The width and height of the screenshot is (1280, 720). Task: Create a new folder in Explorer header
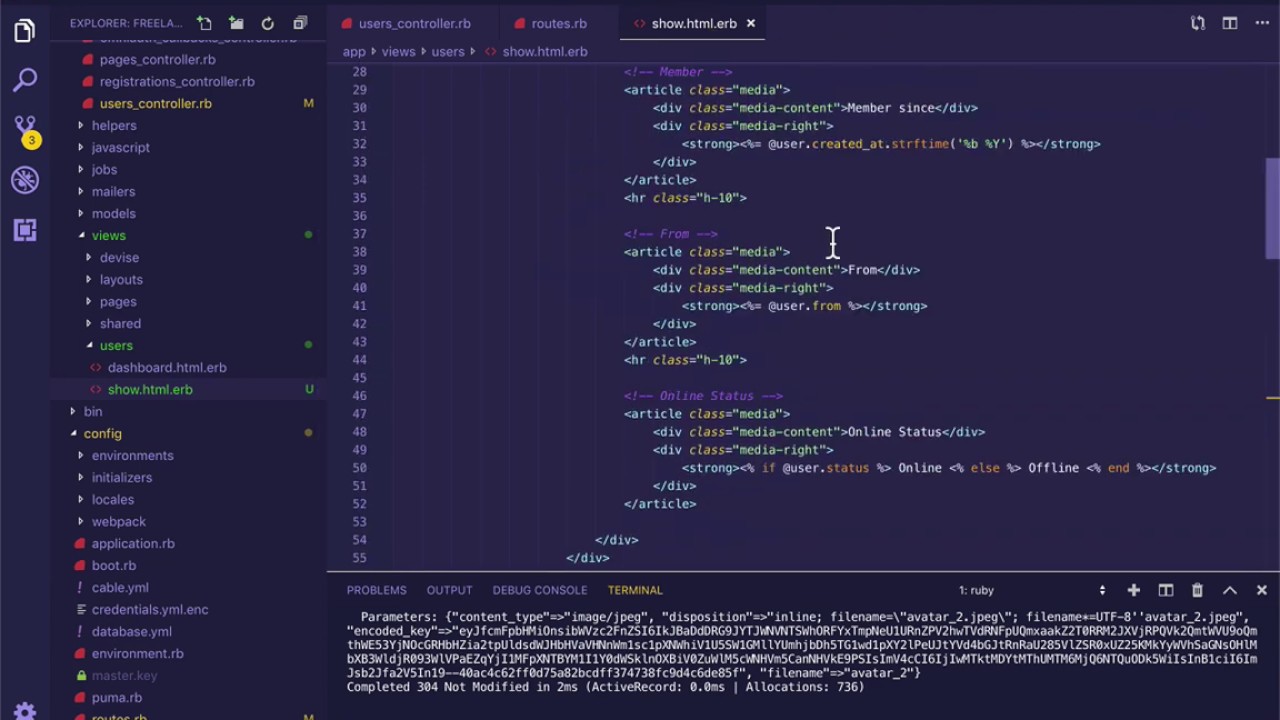[x=236, y=23]
